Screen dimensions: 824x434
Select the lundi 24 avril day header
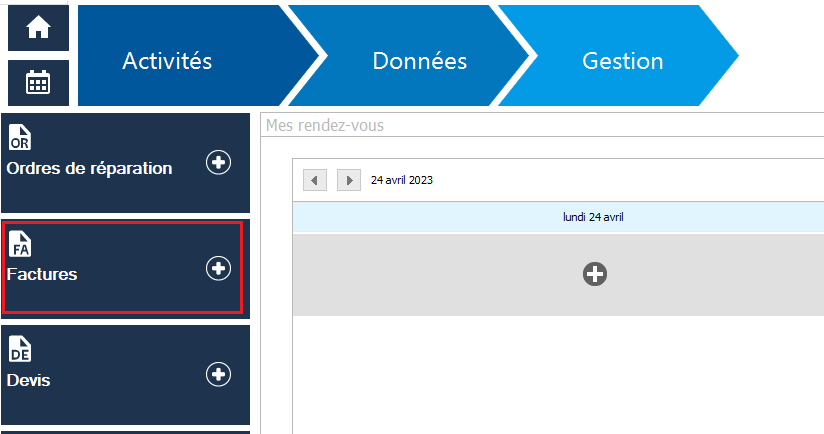(x=594, y=217)
